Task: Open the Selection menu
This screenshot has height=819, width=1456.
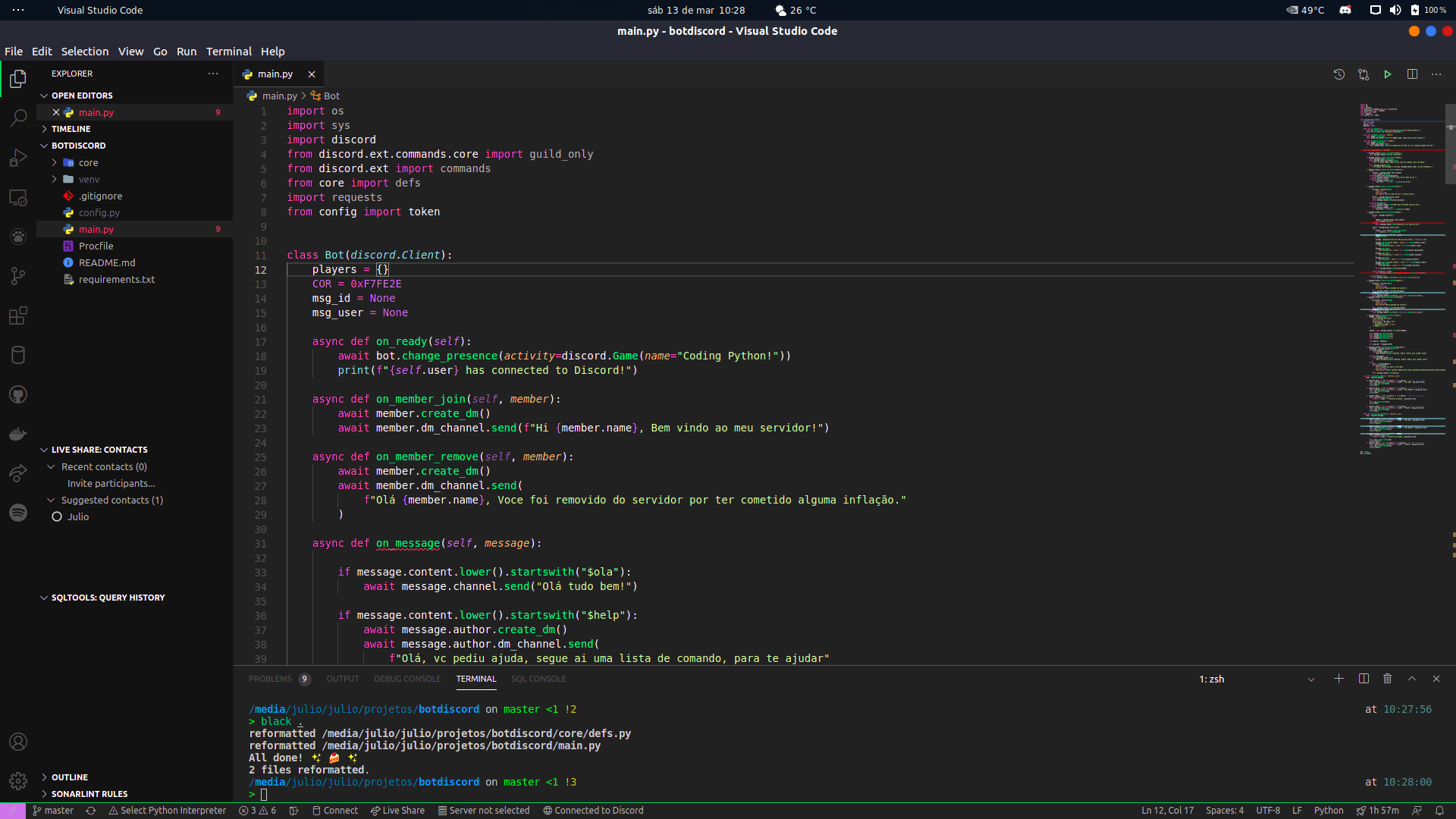Action: [85, 52]
